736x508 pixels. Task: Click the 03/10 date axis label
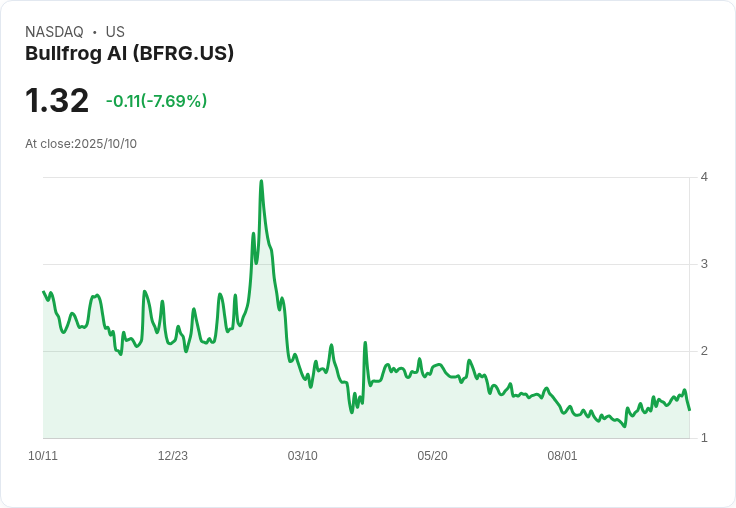pos(303,456)
